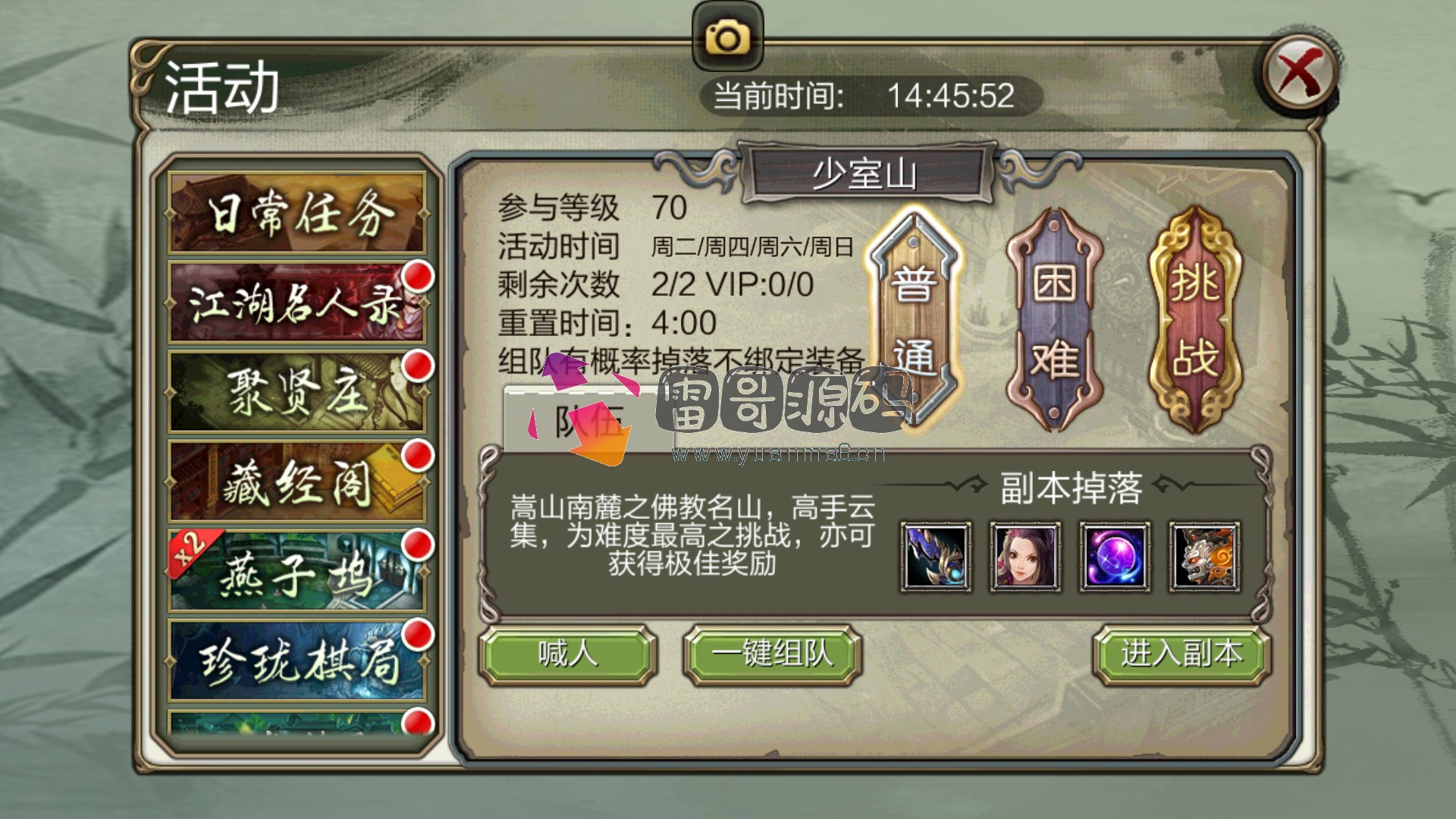Click the 喊人 call players button

pyautogui.click(x=567, y=654)
